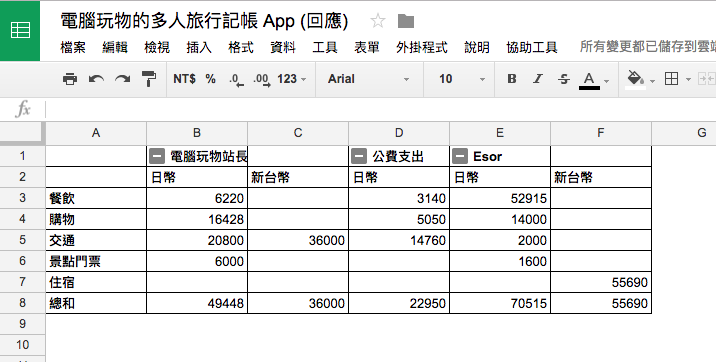This screenshot has height=362, width=716.
Task: Select cell with value 22950
Action: (x=399, y=303)
